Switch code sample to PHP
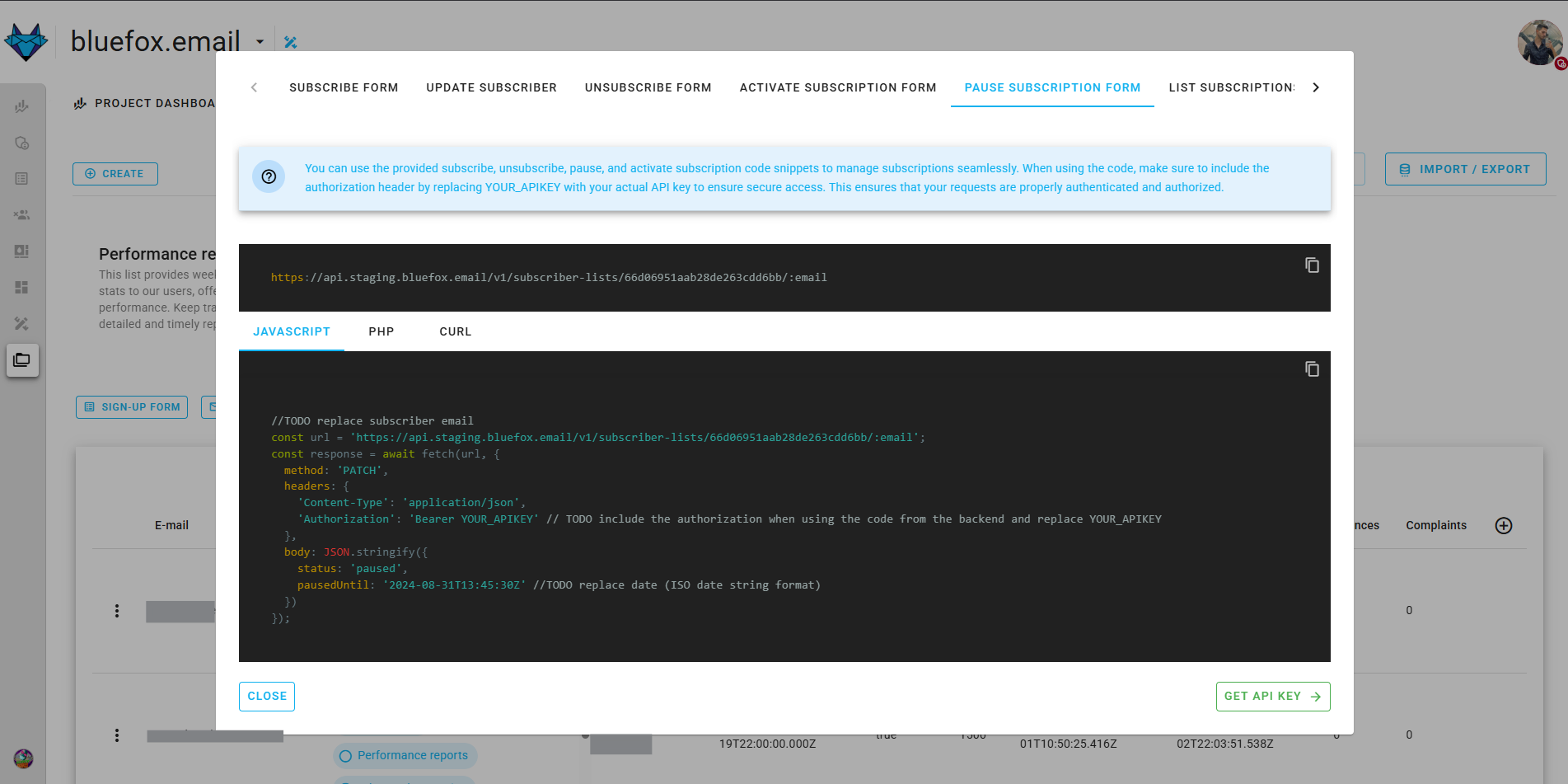This screenshot has height=784, width=1568. pyautogui.click(x=381, y=331)
